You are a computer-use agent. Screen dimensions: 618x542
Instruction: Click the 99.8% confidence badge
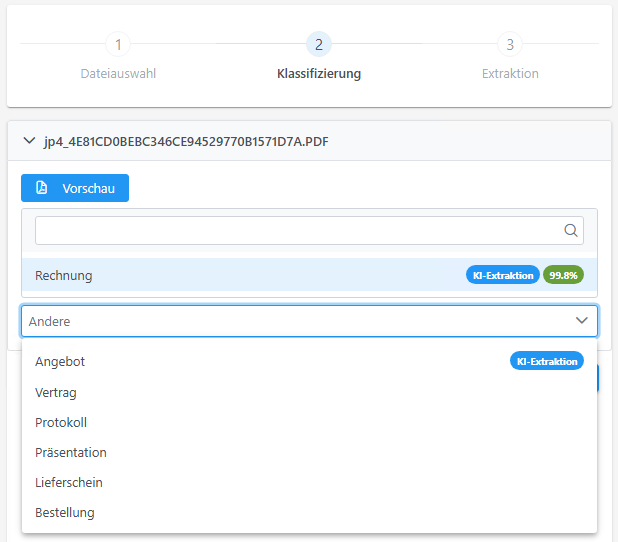(x=563, y=275)
